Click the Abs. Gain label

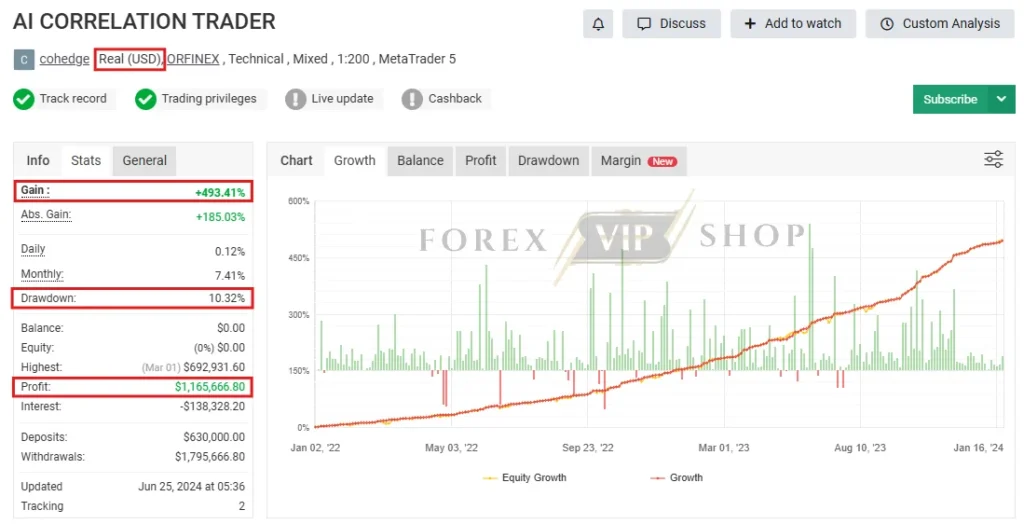pos(46,215)
